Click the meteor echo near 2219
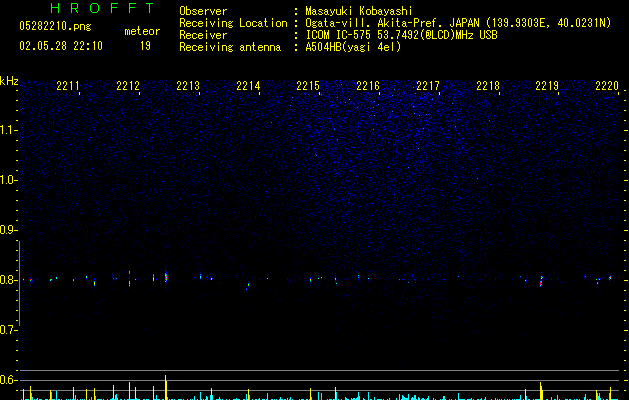The height and width of the screenshot is (400, 629). (541, 281)
